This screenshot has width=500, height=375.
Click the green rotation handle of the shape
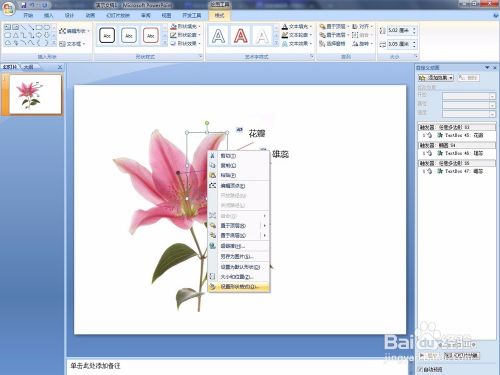tap(207, 123)
